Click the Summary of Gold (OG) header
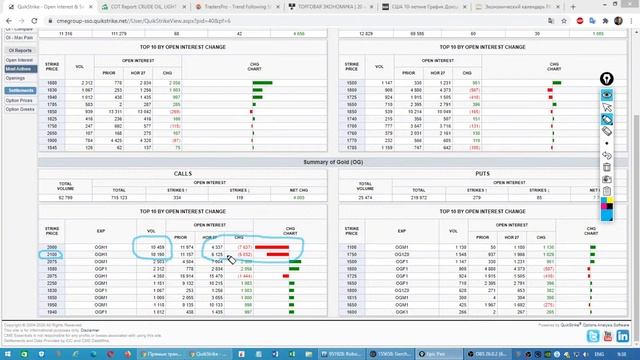The width and height of the screenshot is (640, 360). (333, 162)
